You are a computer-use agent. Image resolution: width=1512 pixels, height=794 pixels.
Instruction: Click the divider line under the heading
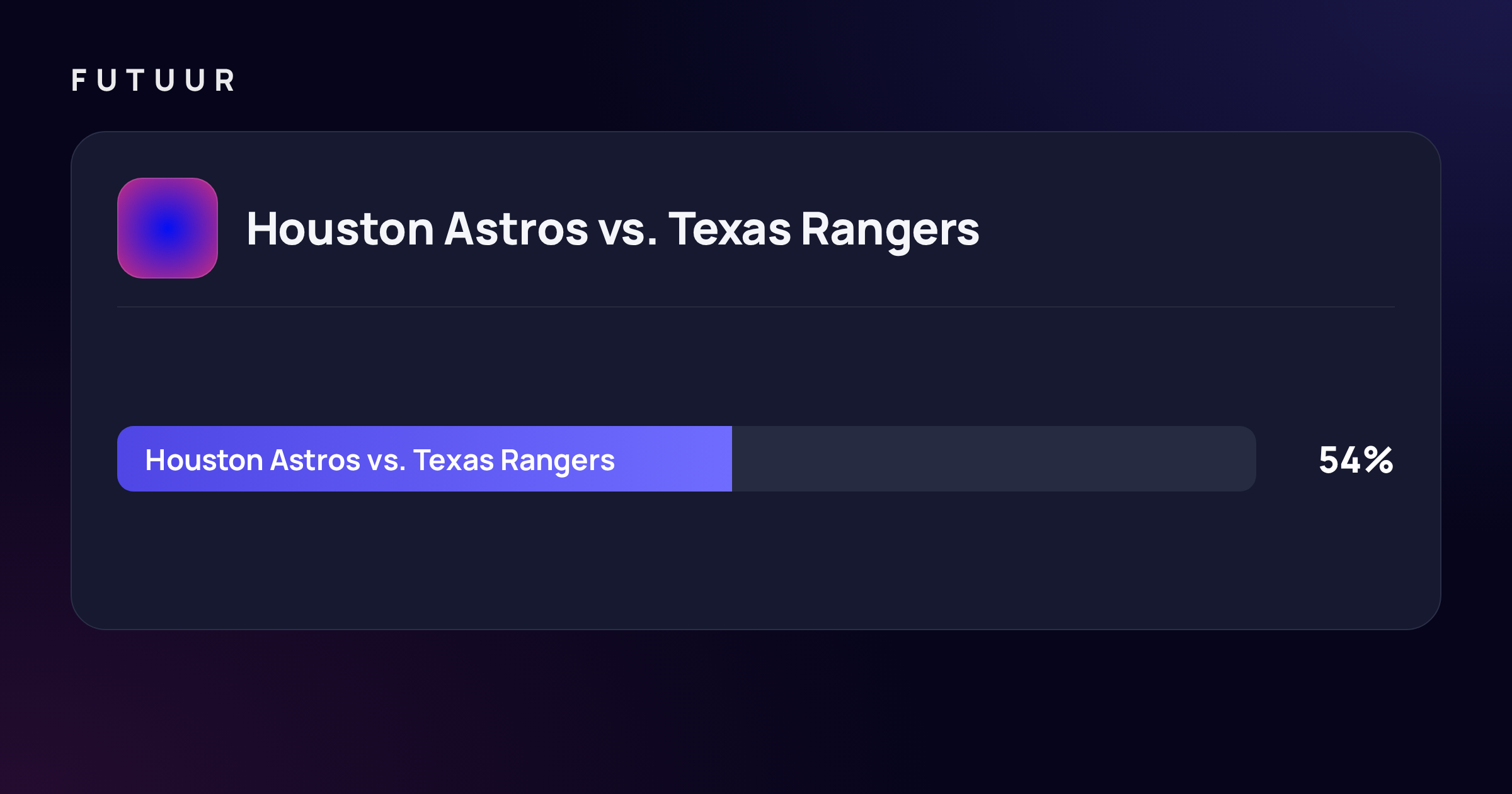(x=756, y=307)
